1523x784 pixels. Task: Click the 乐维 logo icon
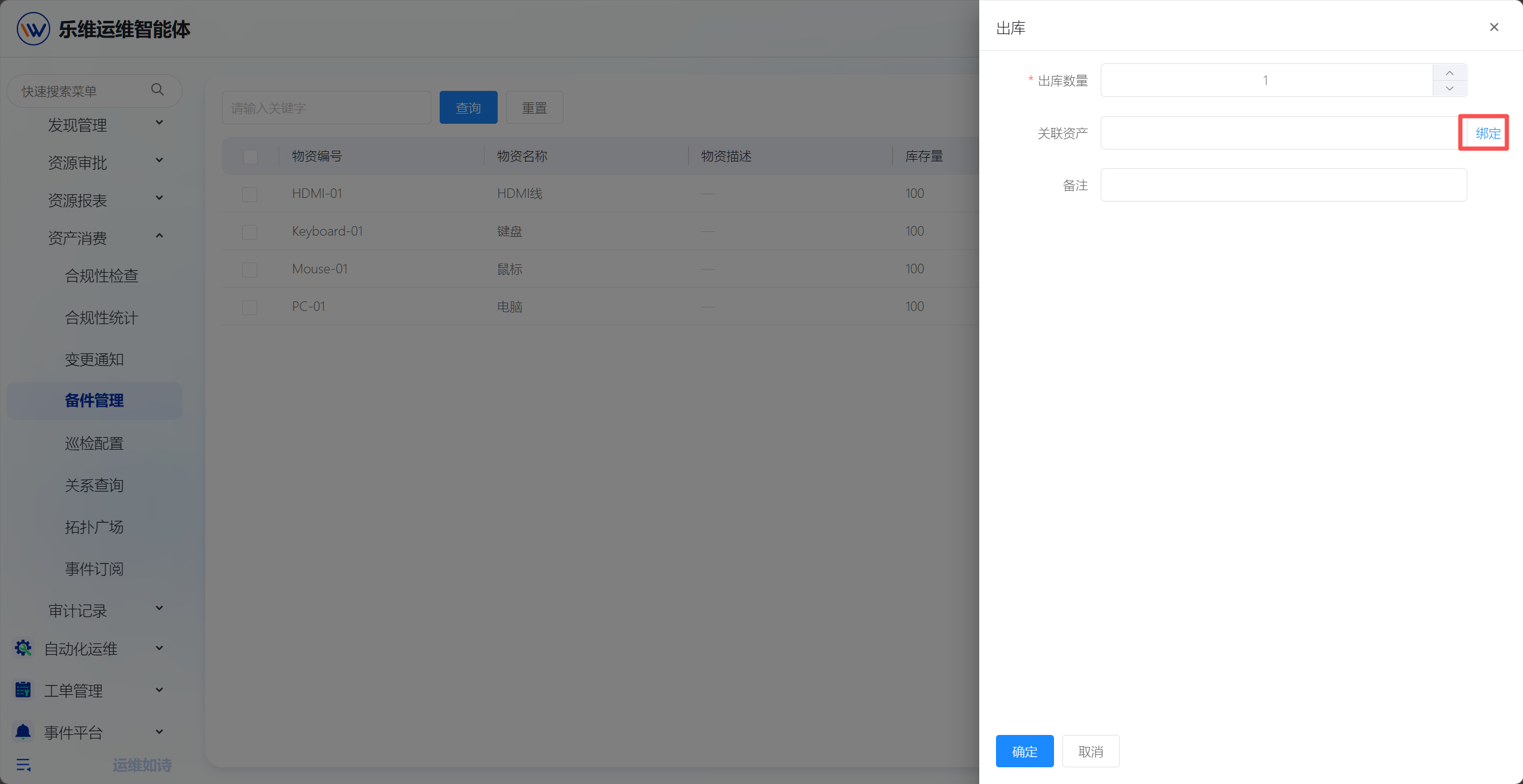[33, 29]
